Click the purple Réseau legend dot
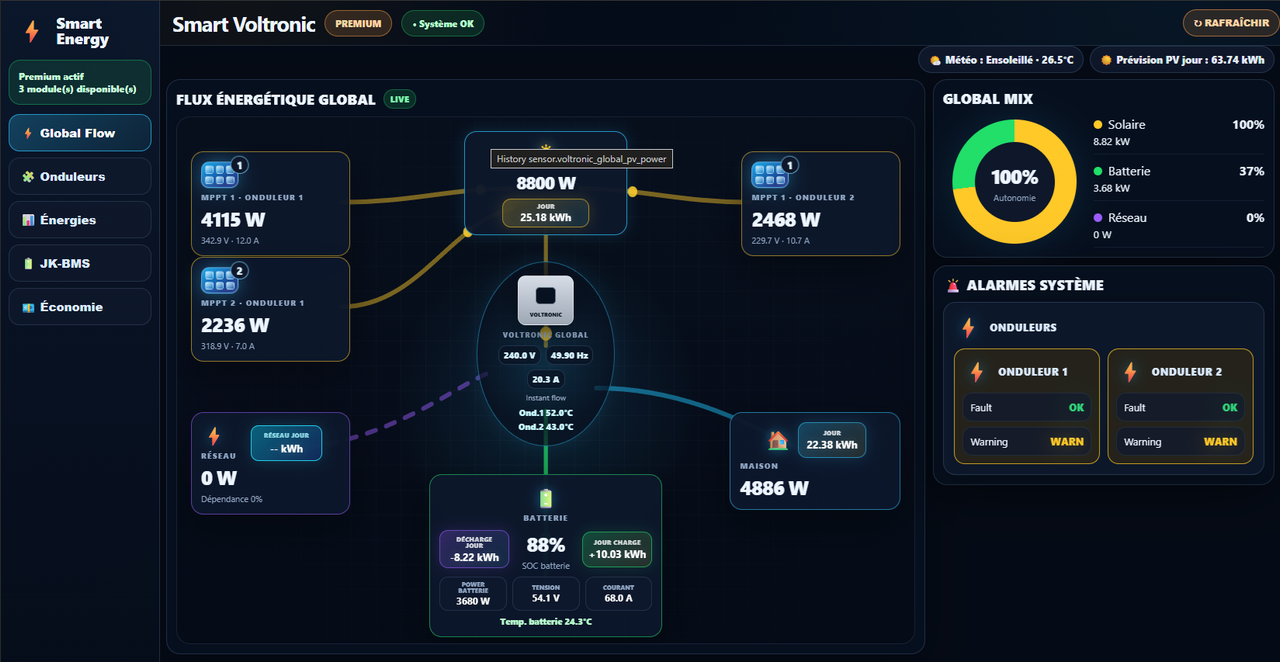 1098,218
